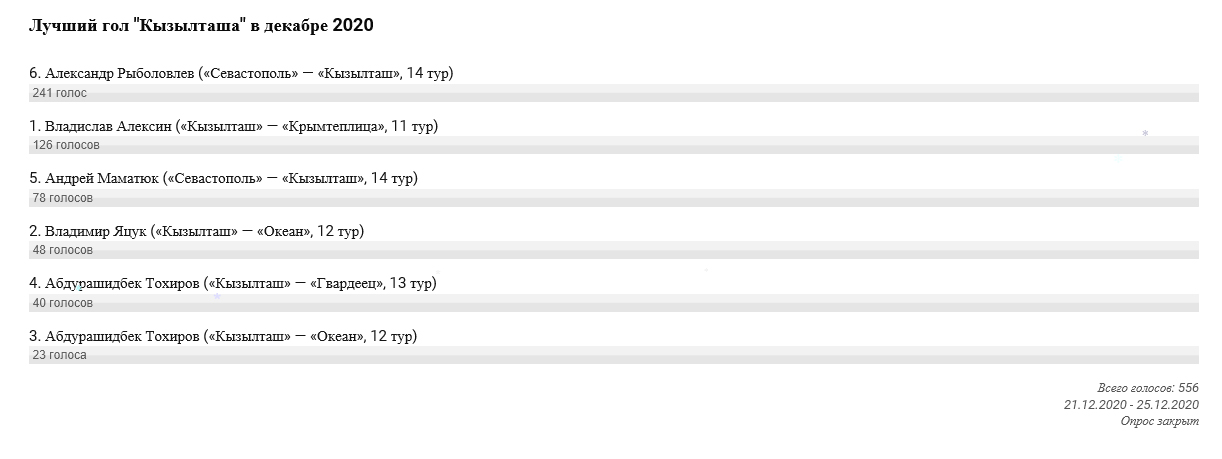Select option 1 Владислав Алексин
The image size is (1222, 459).
pos(233,126)
